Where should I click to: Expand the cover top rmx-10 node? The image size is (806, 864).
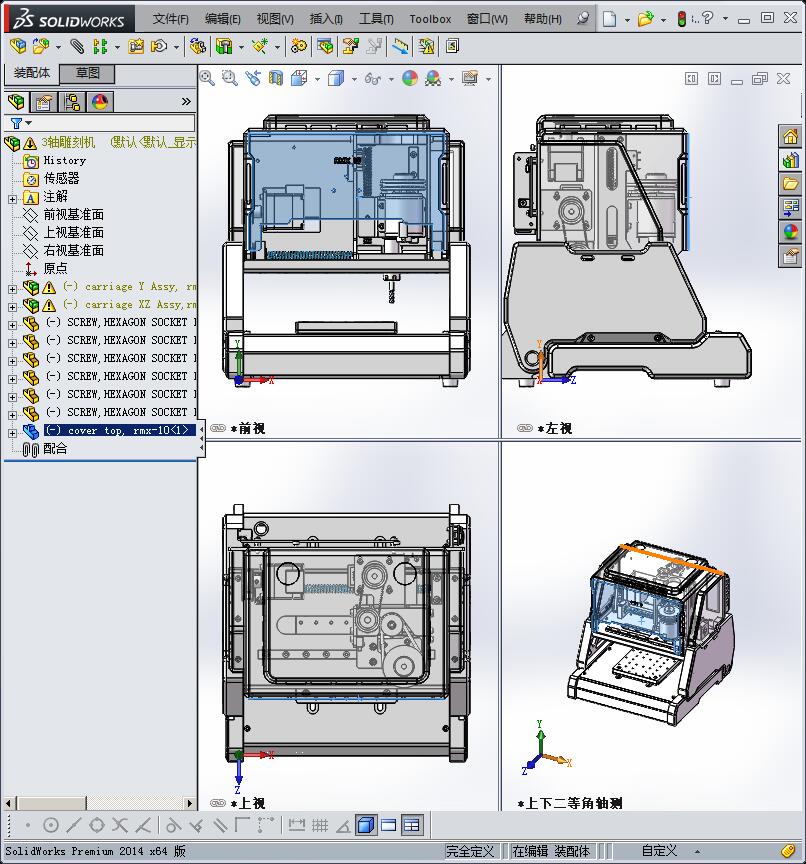(12, 433)
